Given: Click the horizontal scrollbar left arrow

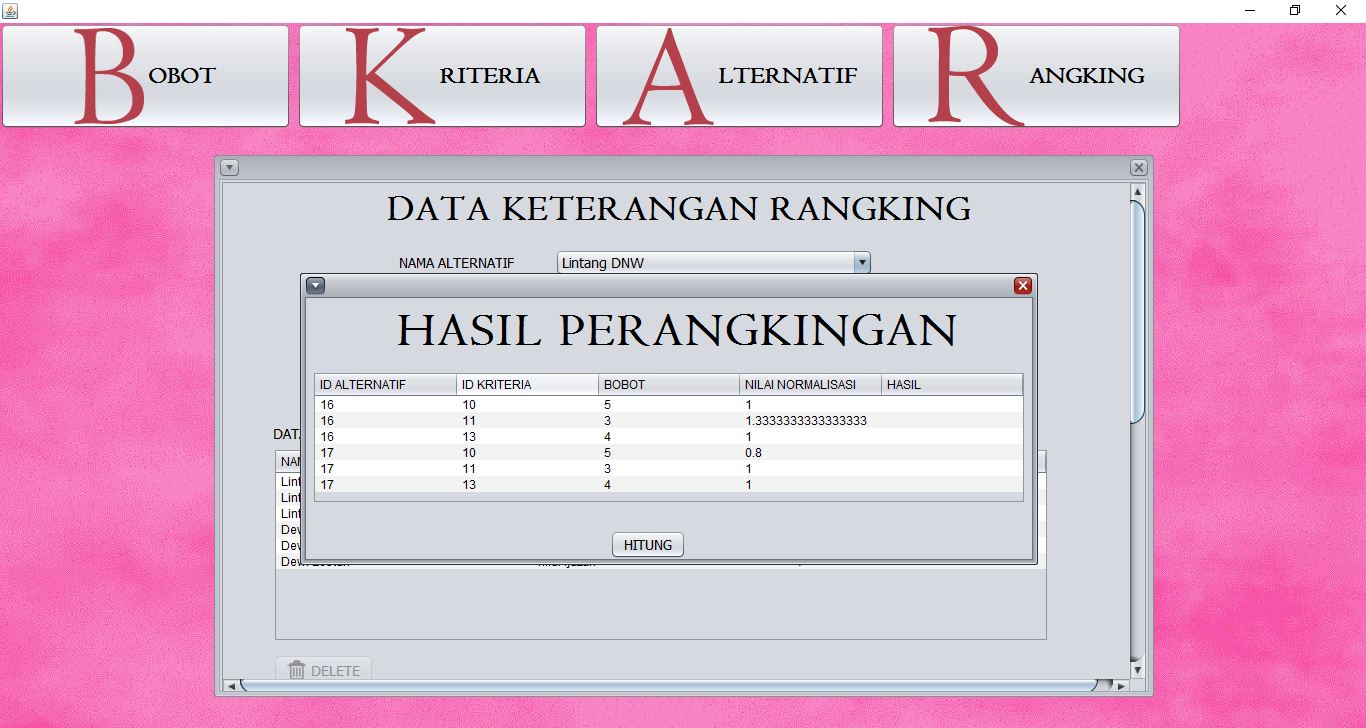Looking at the screenshot, I should (x=229, y=686).
